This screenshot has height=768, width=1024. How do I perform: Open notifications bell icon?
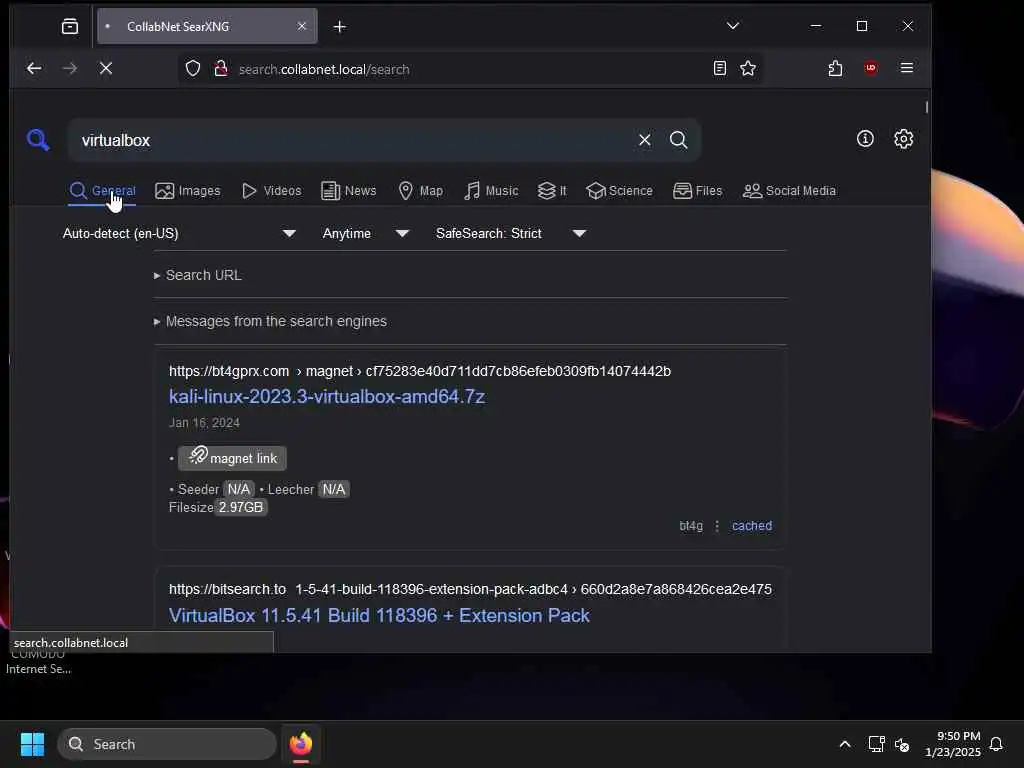[996, 744]
